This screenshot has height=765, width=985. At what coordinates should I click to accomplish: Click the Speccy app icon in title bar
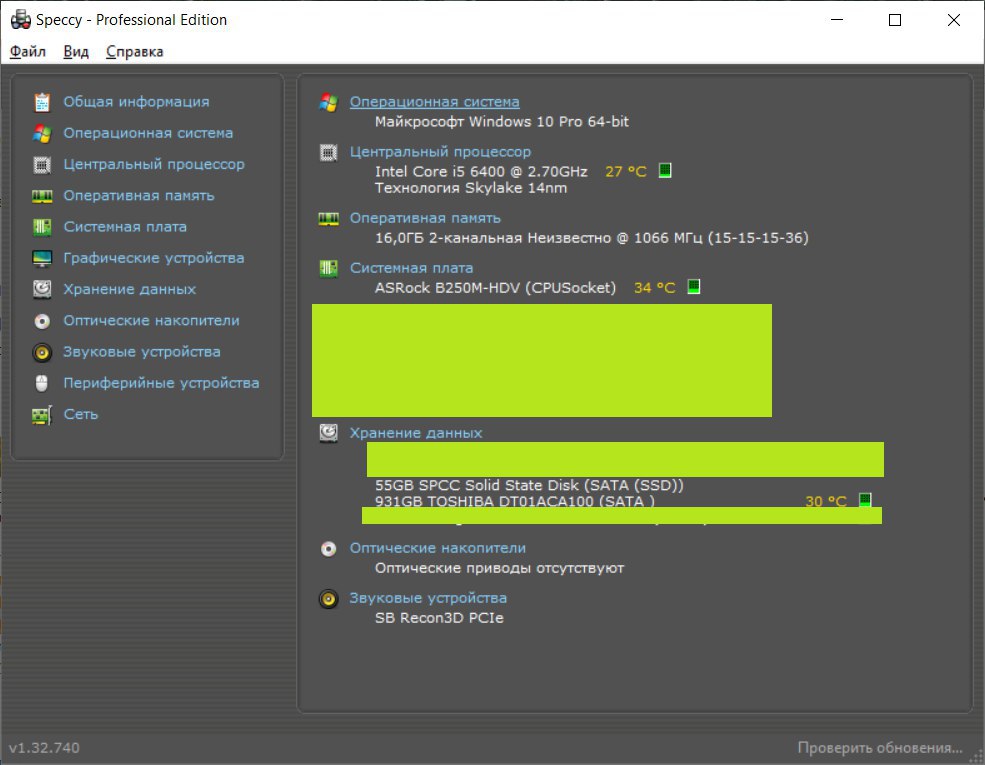(21, 19)
